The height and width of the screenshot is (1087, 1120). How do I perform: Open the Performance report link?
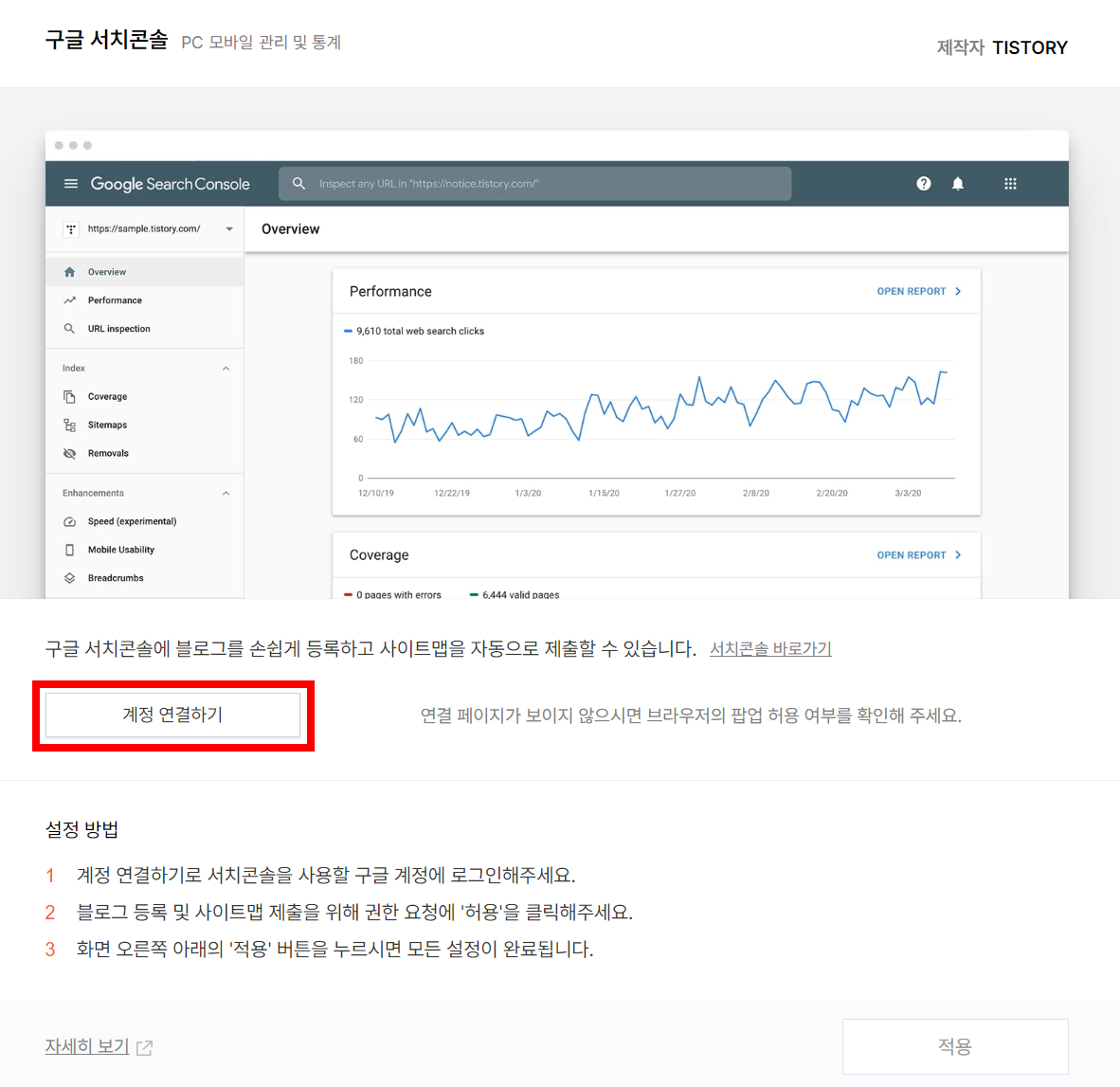919,291
